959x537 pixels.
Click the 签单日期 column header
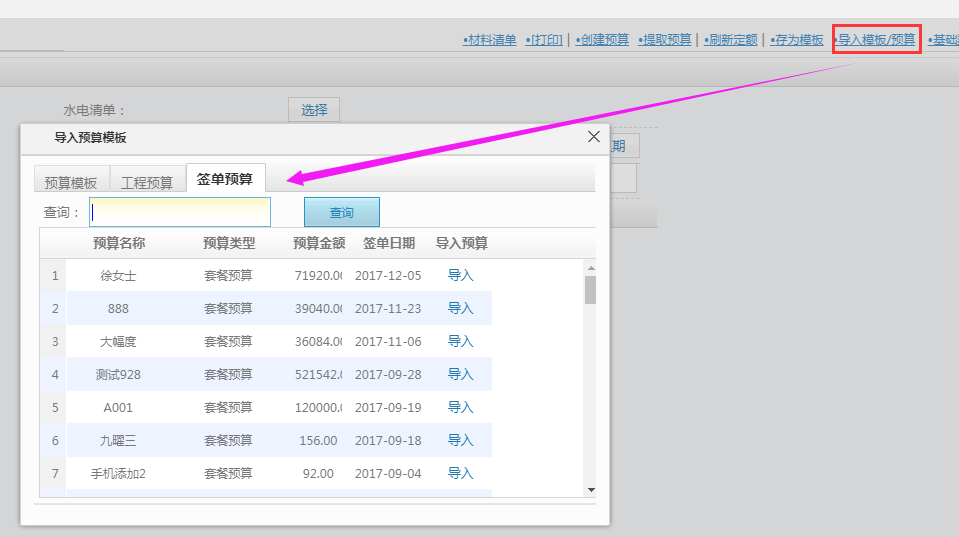[388, 243]
